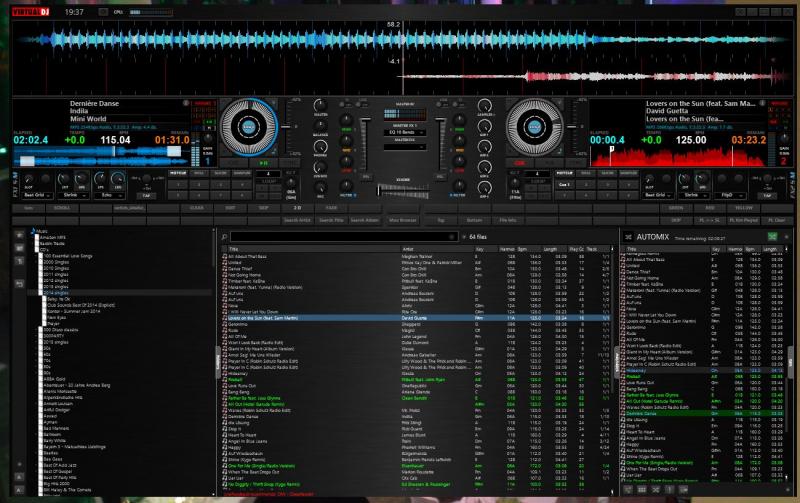Toggle button beneath left channel volume fader
The height and width of the screenshot is (503, 800).
pos(366,177)
